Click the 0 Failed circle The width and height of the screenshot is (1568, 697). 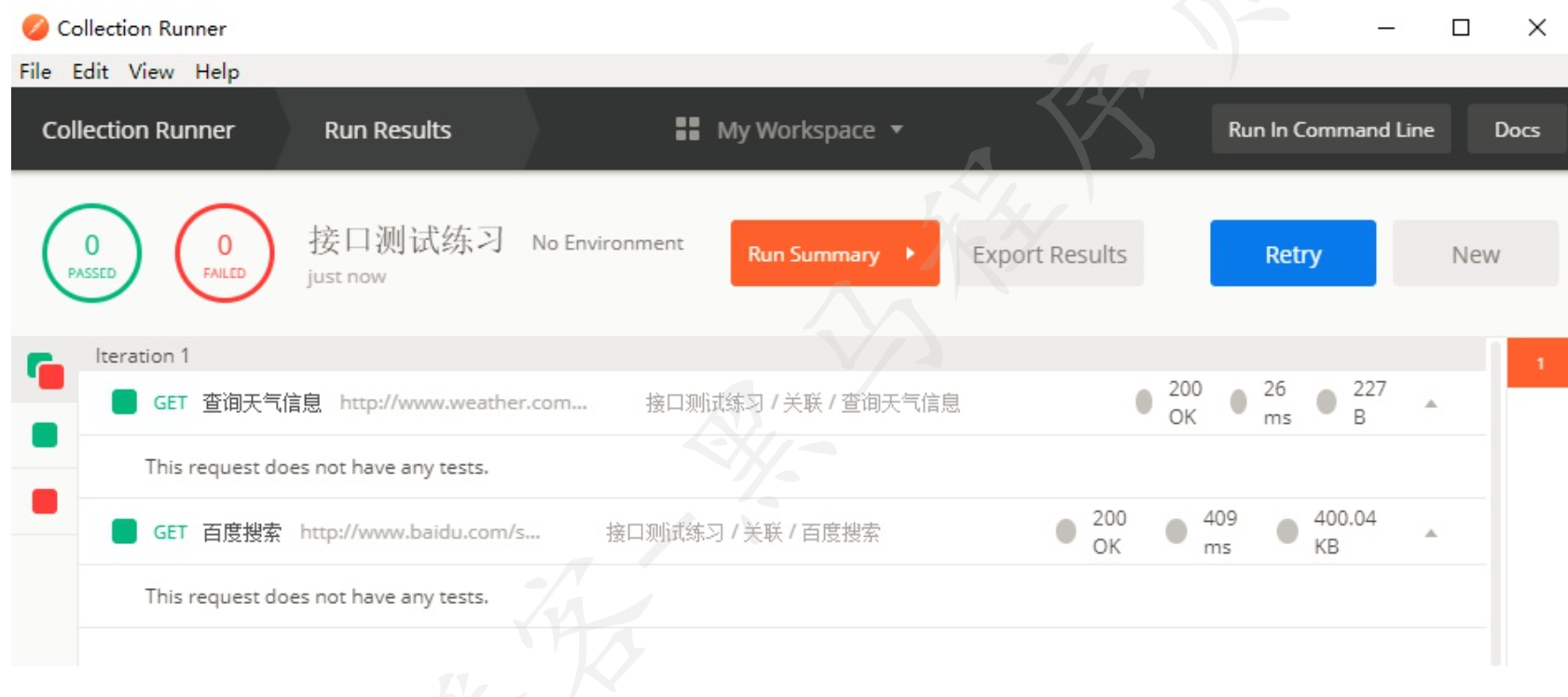point(225,253)
